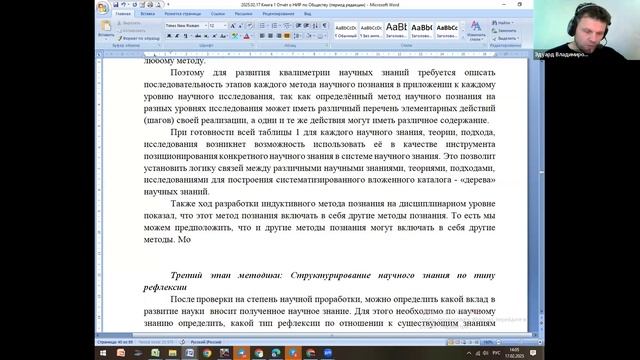Switch to the Home ribbon tab
The image size is (640, 360).
pos(123,14)
